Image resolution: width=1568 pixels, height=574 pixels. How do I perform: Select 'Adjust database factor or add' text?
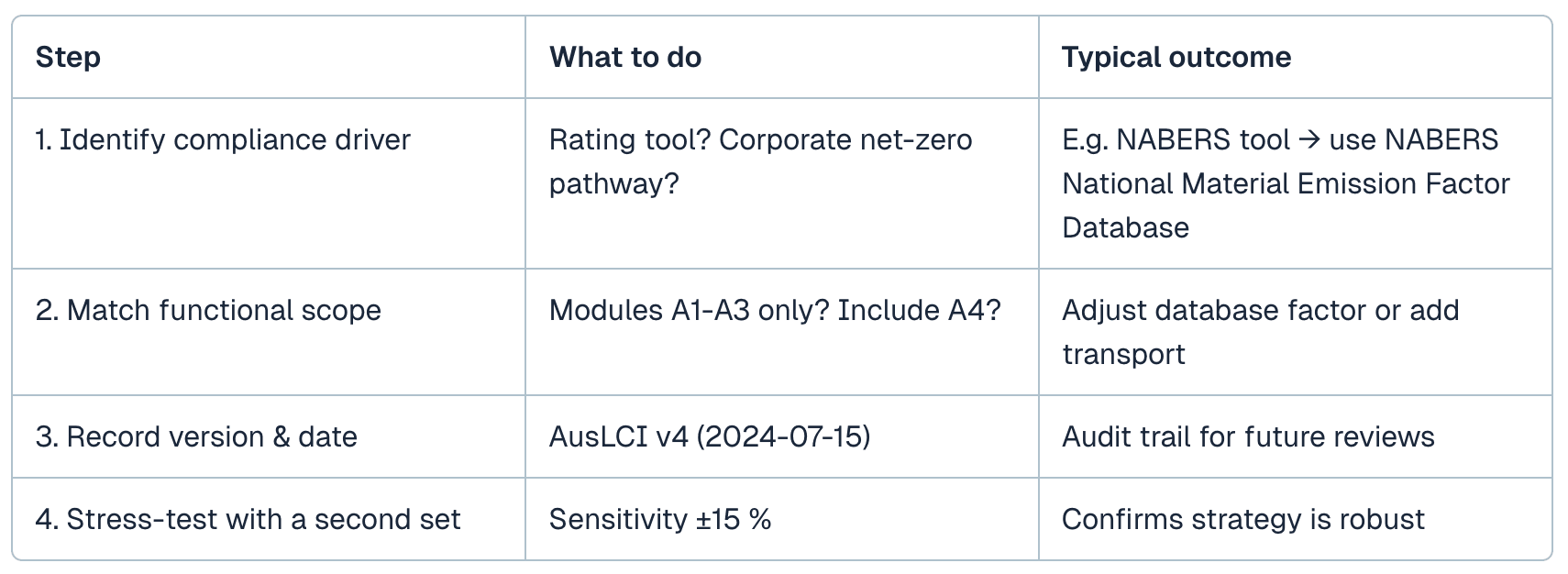click(x=1260, y=310)
